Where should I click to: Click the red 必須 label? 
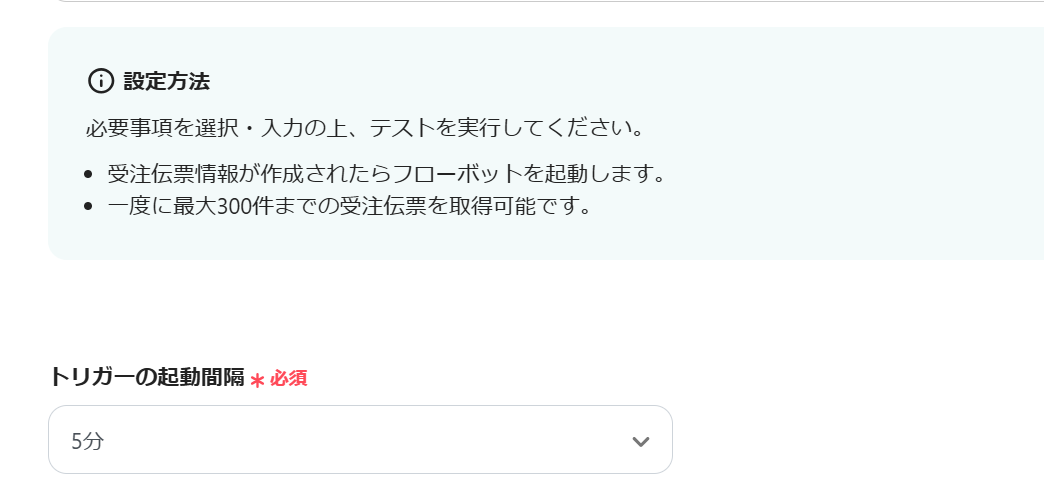288,378
